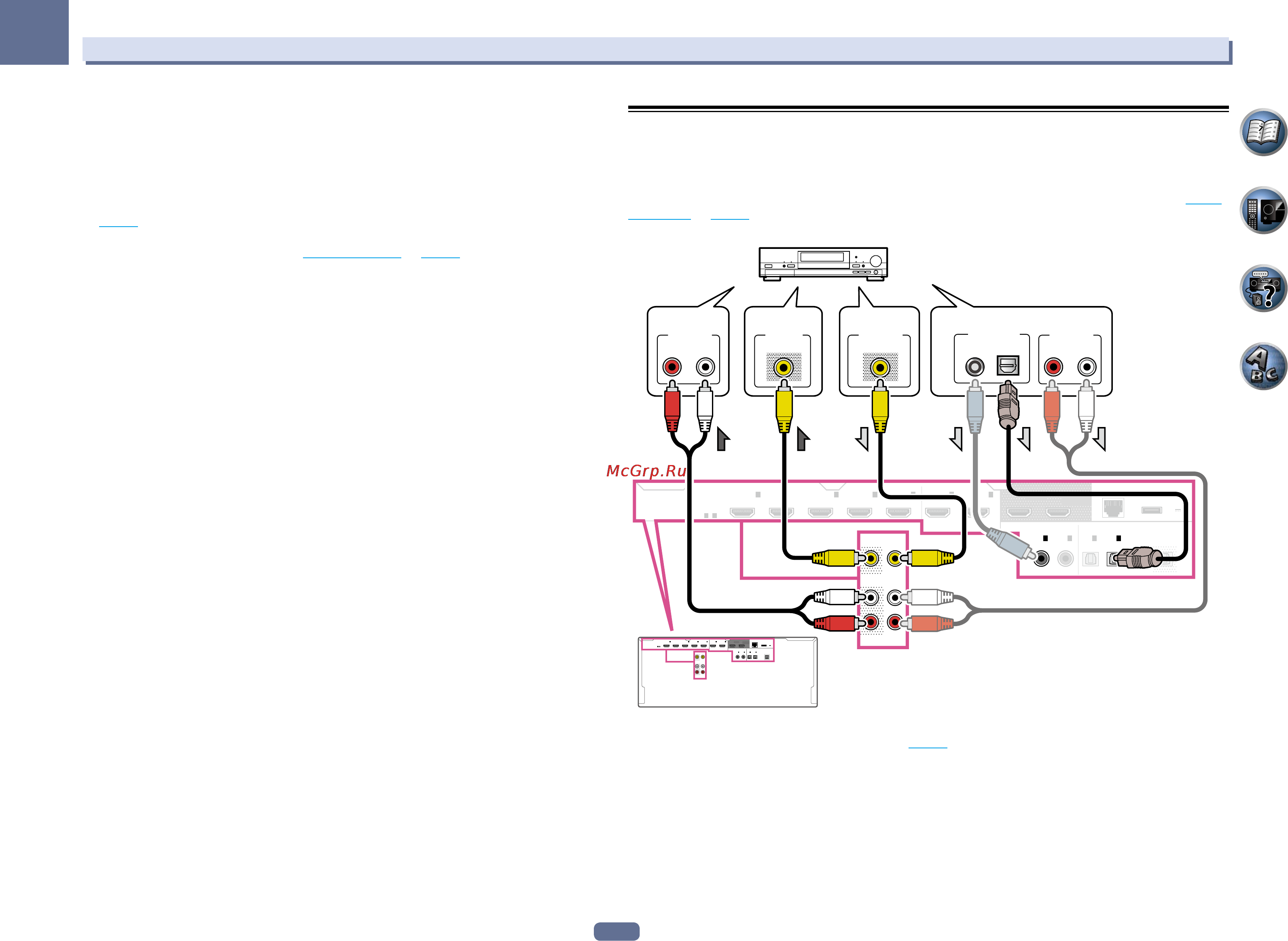Follow the underlined link beneath the connection diagram
Image resolution: width=1288 pixels, height=941 pixels.
coord(927,746)
